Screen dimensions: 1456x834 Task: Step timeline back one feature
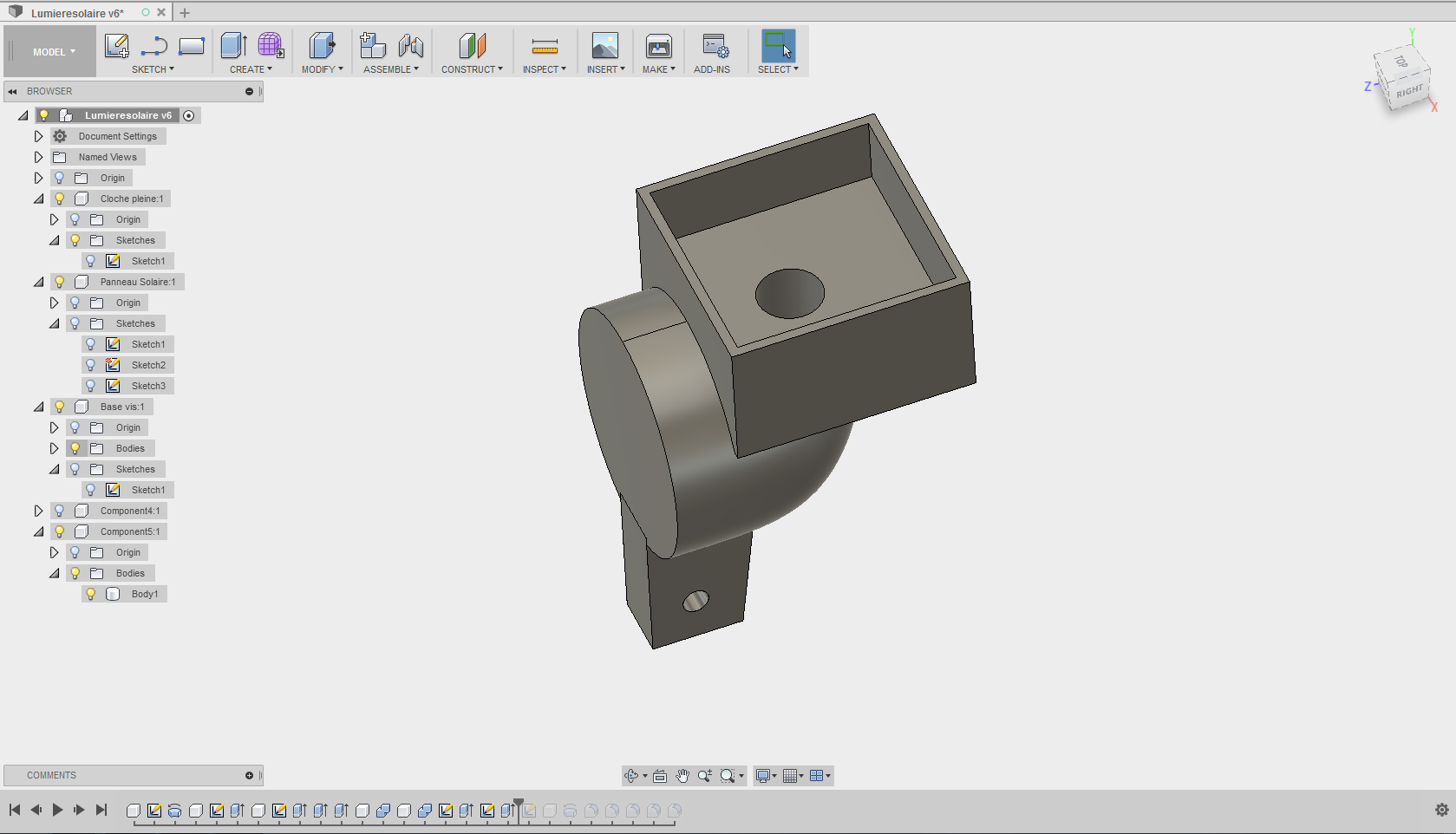click(x=36, y=810)
